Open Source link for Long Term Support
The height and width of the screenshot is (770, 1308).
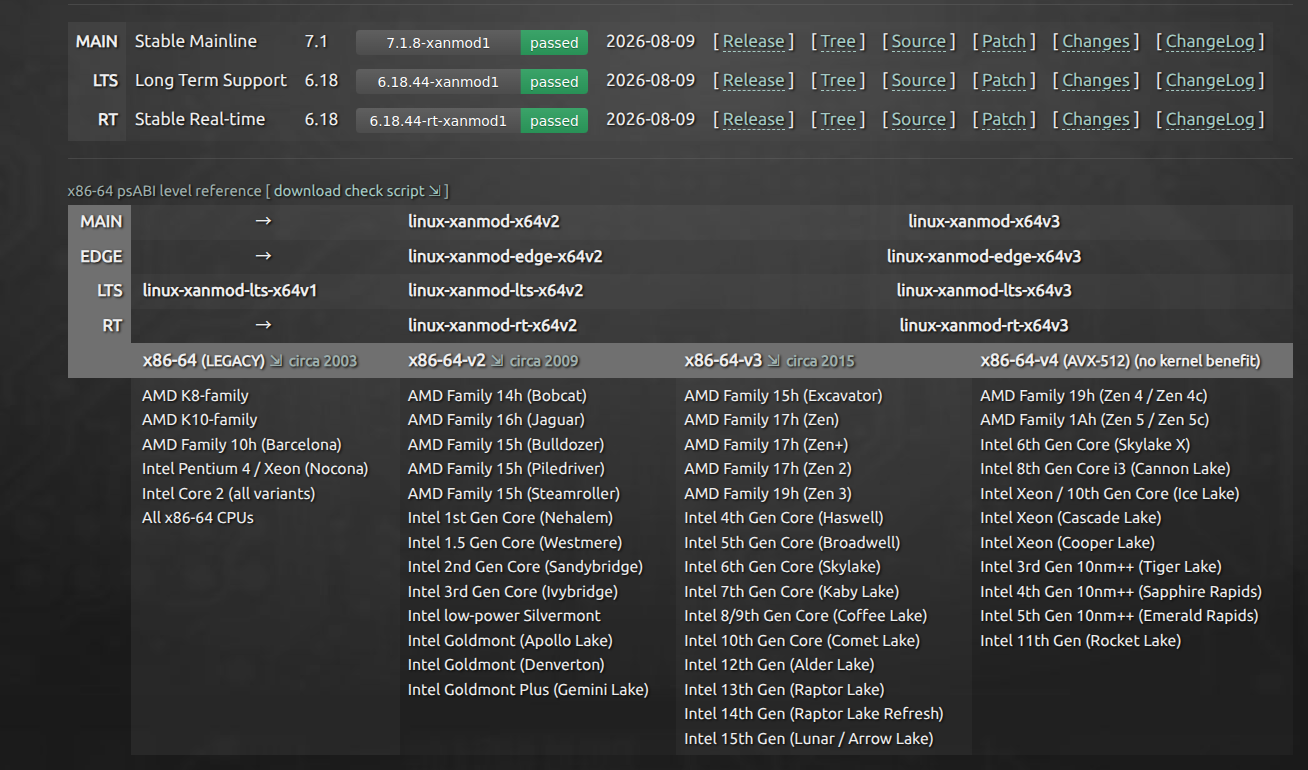coord(919,80)
